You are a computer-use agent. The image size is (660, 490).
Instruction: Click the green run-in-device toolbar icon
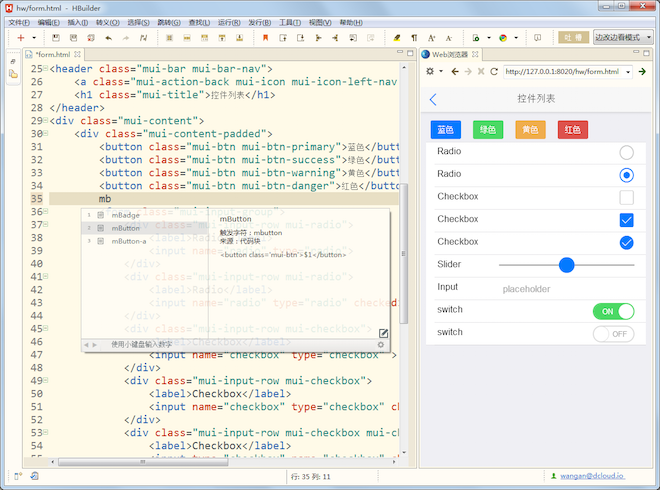(x=476, y=38)
